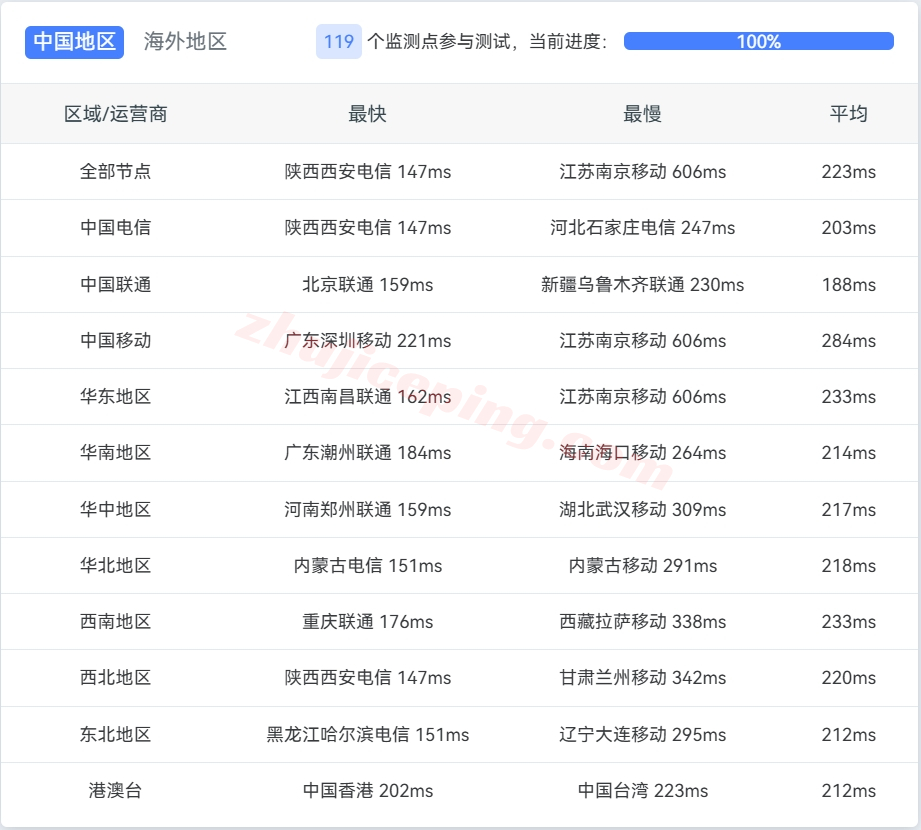Click 新疆乌鲁木齐联通 230ms slowest entry
This screenshot has width=921, height=830.
(x=642, y=285)
